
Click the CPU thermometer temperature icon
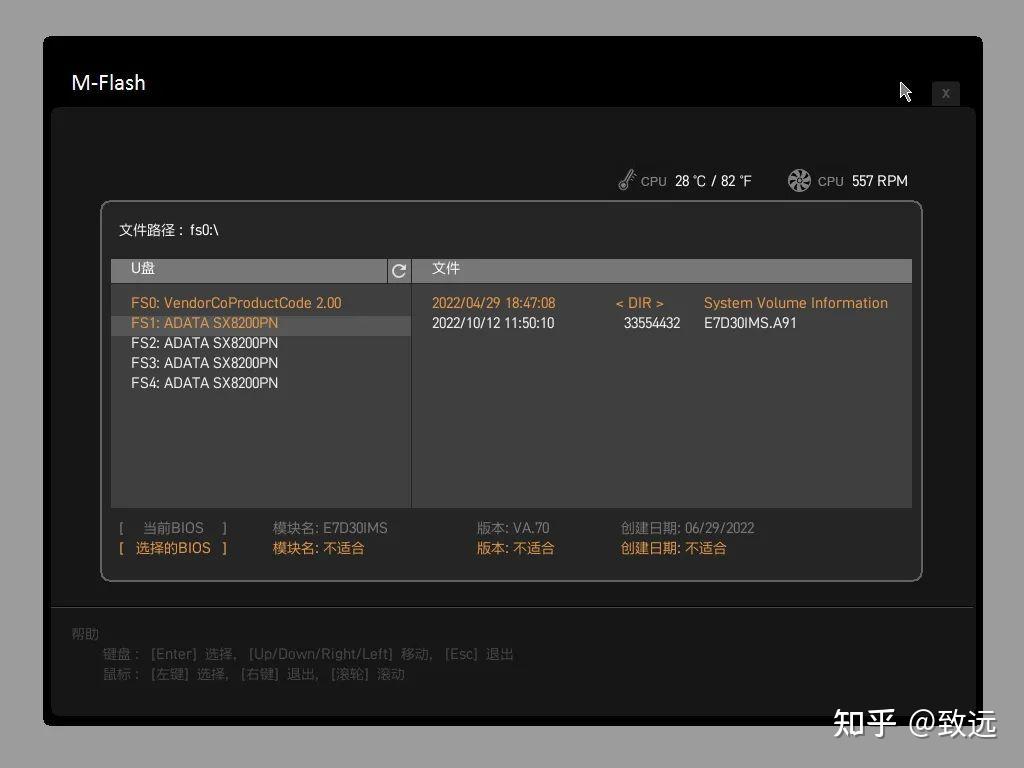pos(627,179)
